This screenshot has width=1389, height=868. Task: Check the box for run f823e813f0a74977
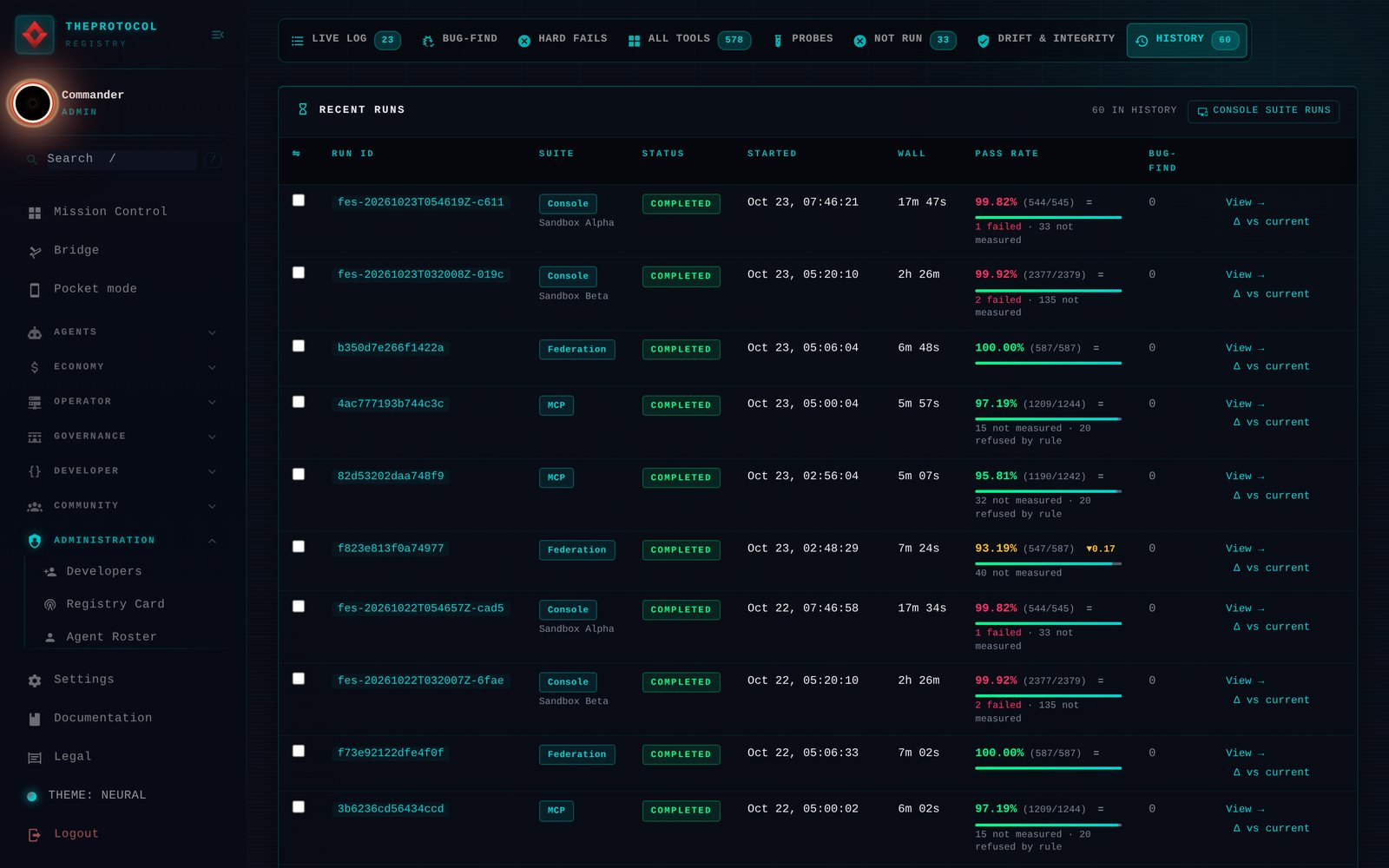click(x=299, y=547)
